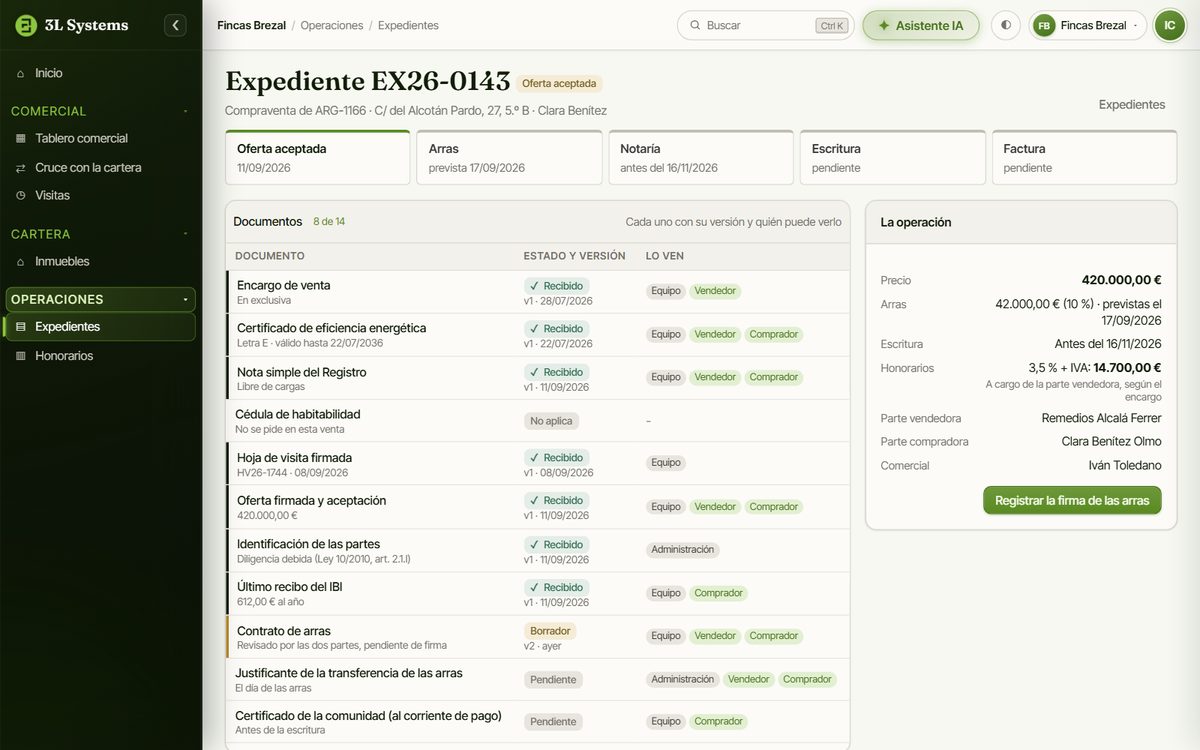Click Expedientes breadcrumb link
The width and height of the screenshot is (1200, 750).
[408, 25]
